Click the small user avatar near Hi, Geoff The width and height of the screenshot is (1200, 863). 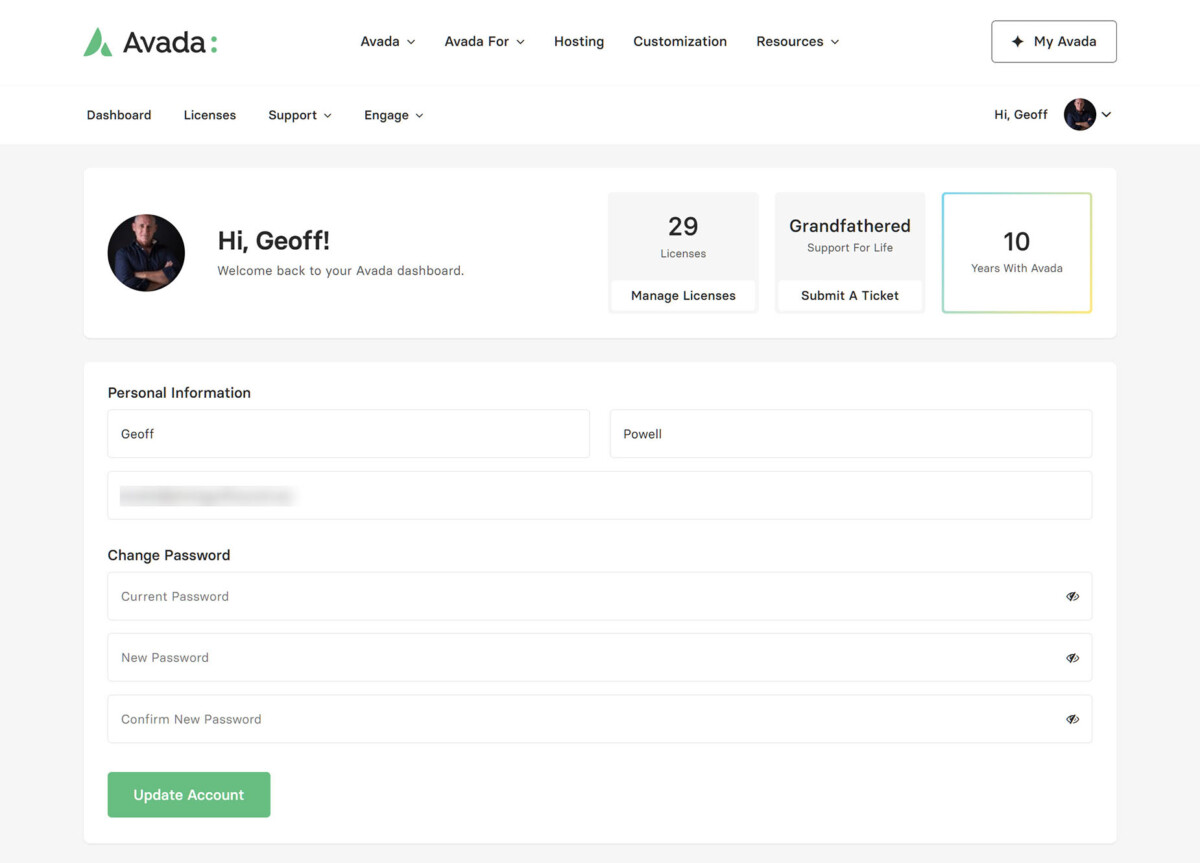click(x=1079, y=115)
